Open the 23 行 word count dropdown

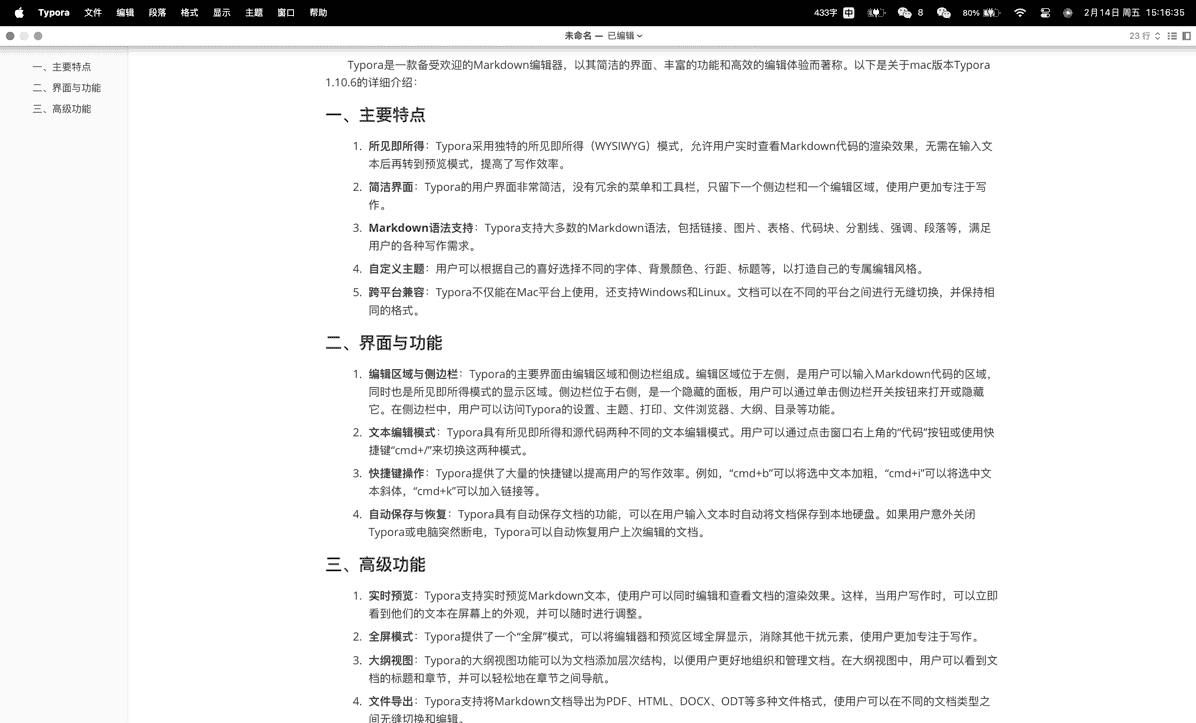tap(1143, 36)
